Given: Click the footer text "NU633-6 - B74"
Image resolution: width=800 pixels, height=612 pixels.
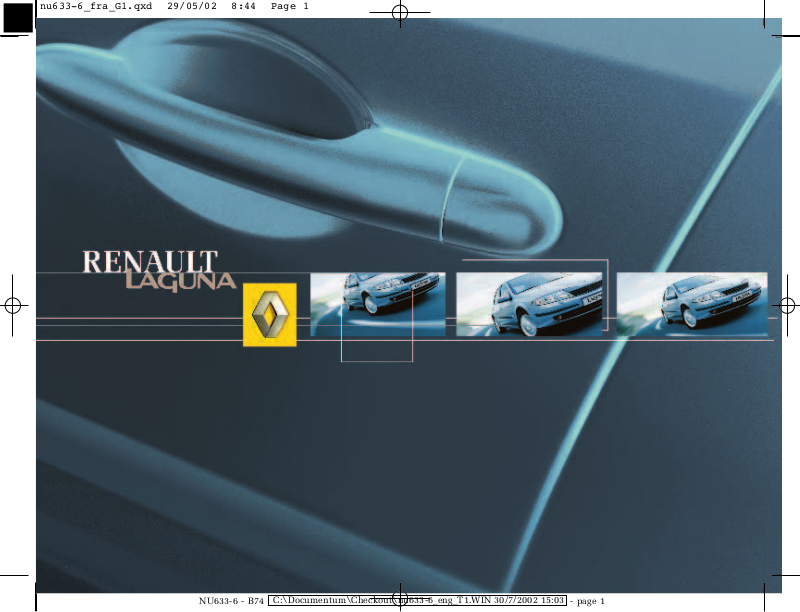Looking at the screenshot, I should coord(231,601).
